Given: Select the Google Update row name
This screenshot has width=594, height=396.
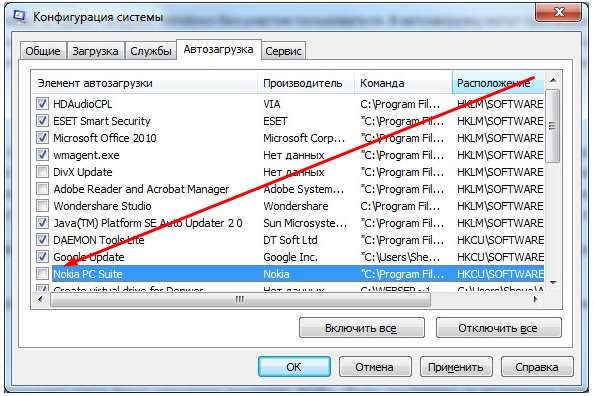Looking at the screenshot, I should pyautogui.click(x=89, y=257).
